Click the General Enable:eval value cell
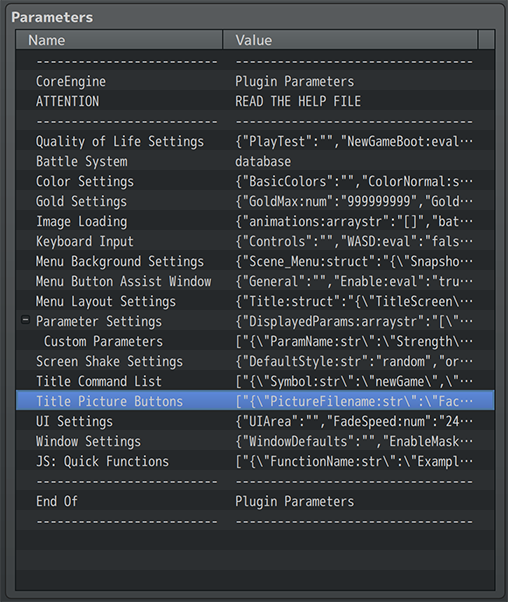 pyautogui.click(x=354, y=281)
